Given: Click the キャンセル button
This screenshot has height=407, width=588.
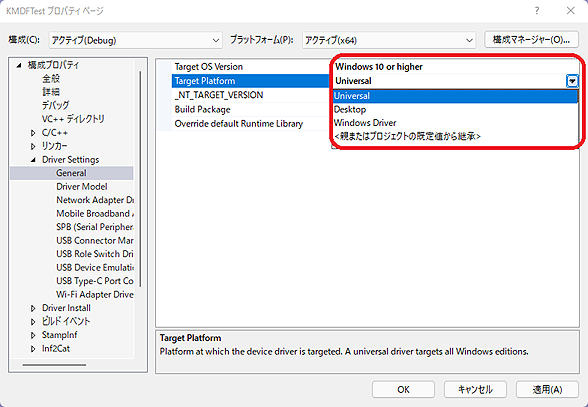Looking at the screenshot, I should [475, 389].
